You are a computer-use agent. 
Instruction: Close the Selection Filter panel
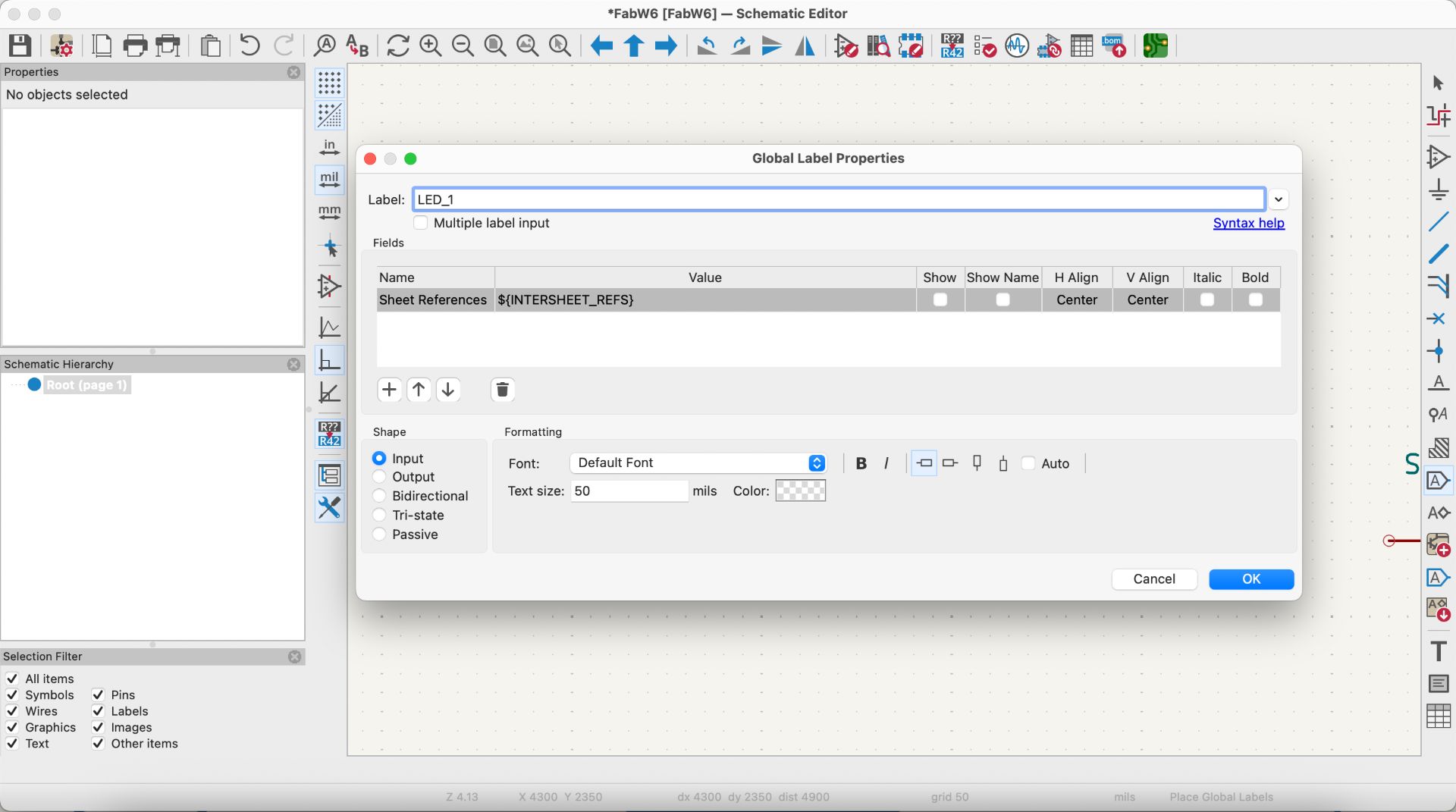pos(295,657)
